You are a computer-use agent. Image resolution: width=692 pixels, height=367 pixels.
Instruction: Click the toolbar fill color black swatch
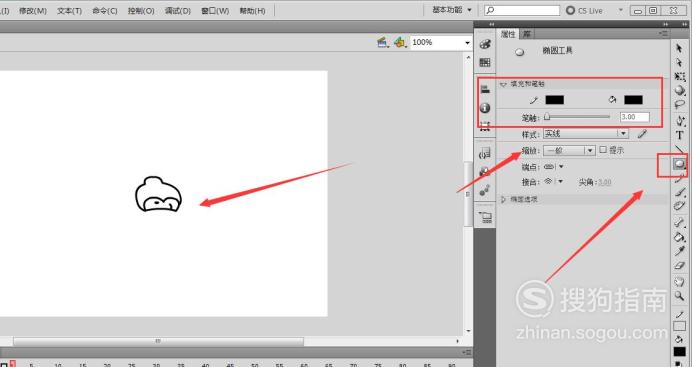tap(680, 352)
